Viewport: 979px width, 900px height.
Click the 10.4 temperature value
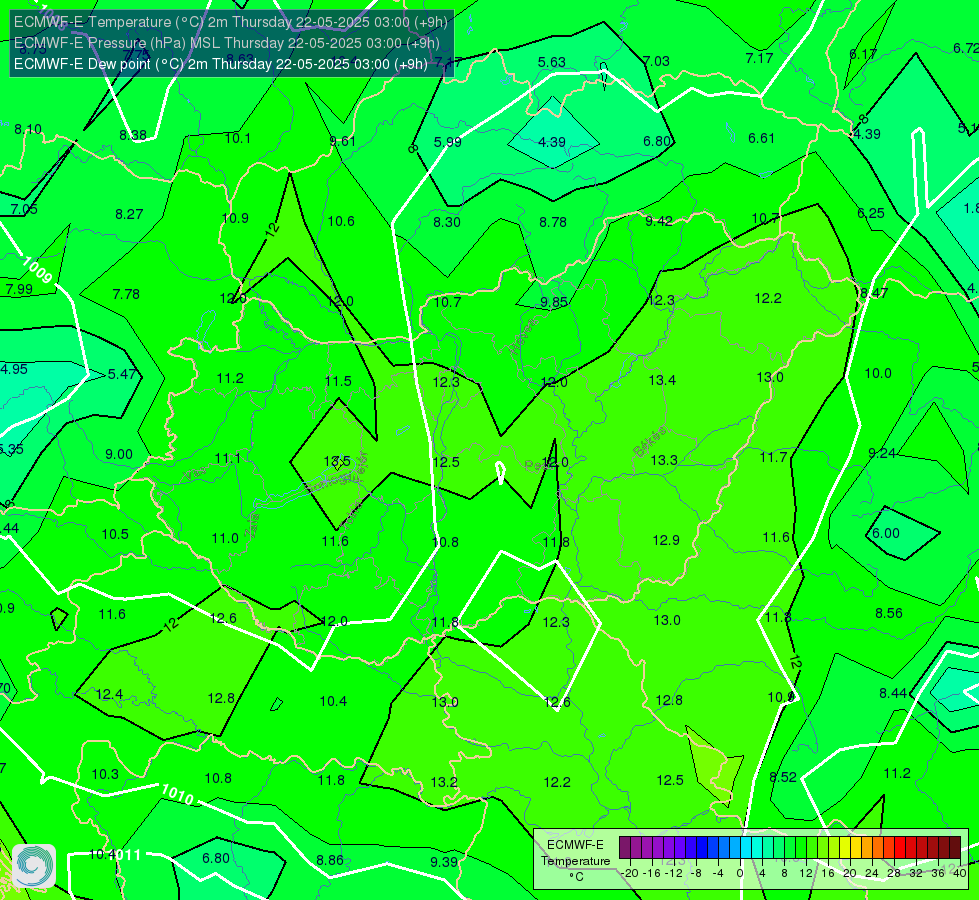[x=333, y=701]
